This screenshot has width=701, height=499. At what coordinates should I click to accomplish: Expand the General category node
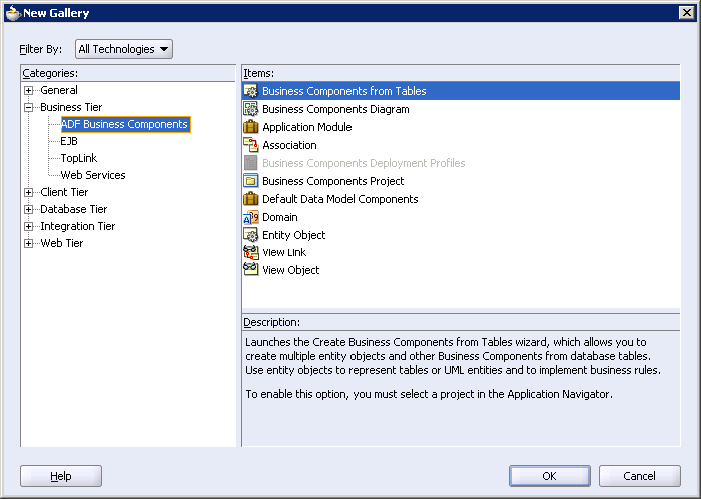[29, 90]
